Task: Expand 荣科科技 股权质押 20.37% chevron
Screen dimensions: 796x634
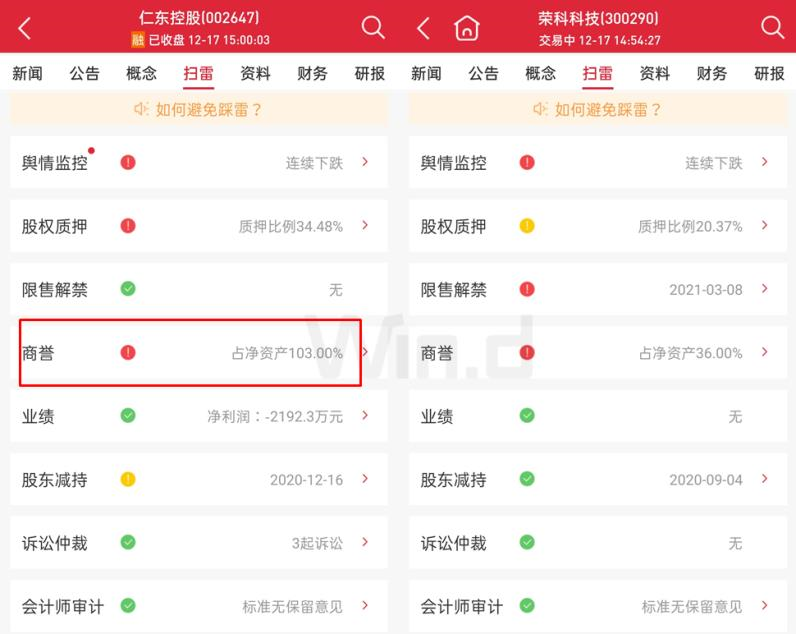Action: pyautogui.click(x=765, y=225)
